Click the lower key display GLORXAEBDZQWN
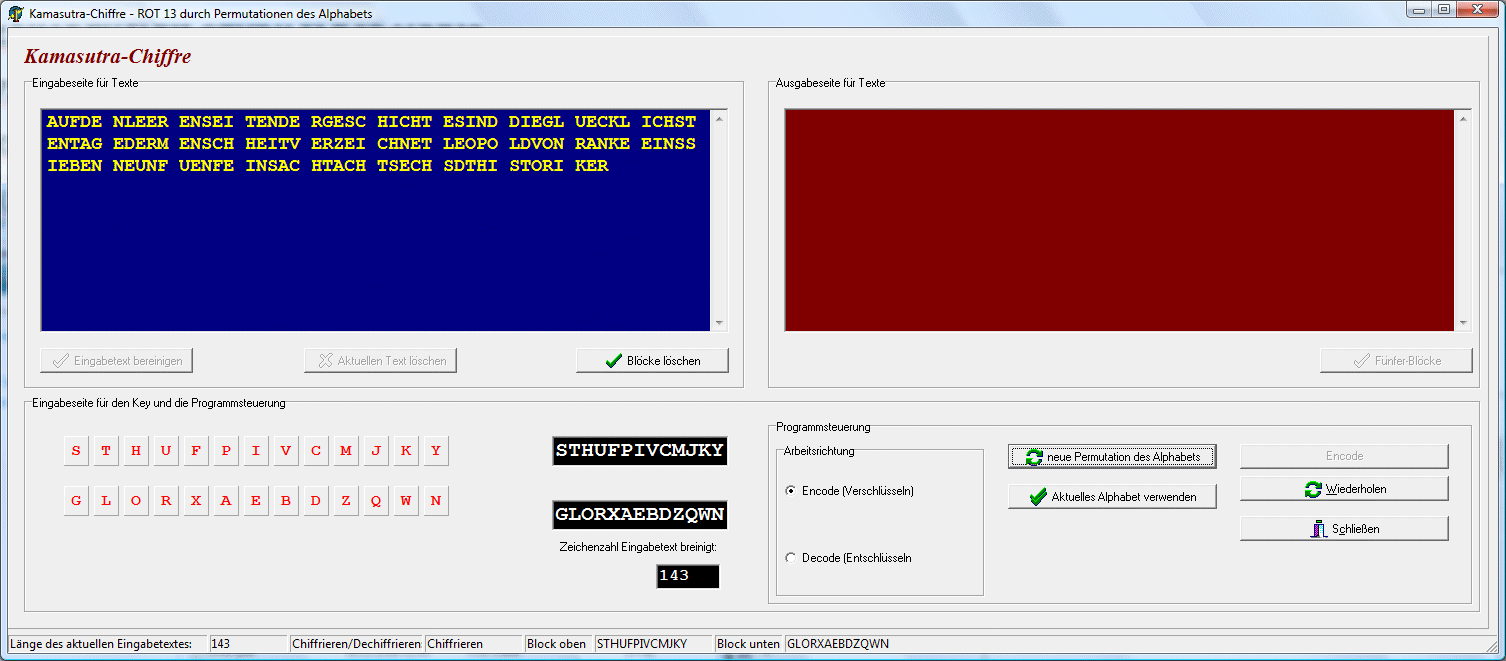Image resolution: width=1506 pixels, height=661 pixels. [640, 515]
